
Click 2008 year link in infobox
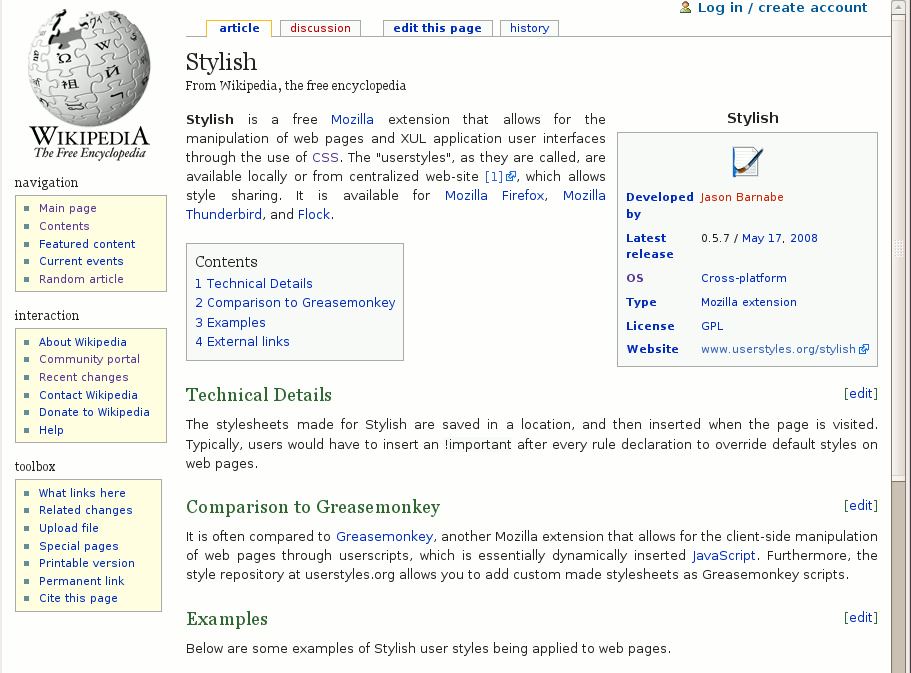point(804,238)
